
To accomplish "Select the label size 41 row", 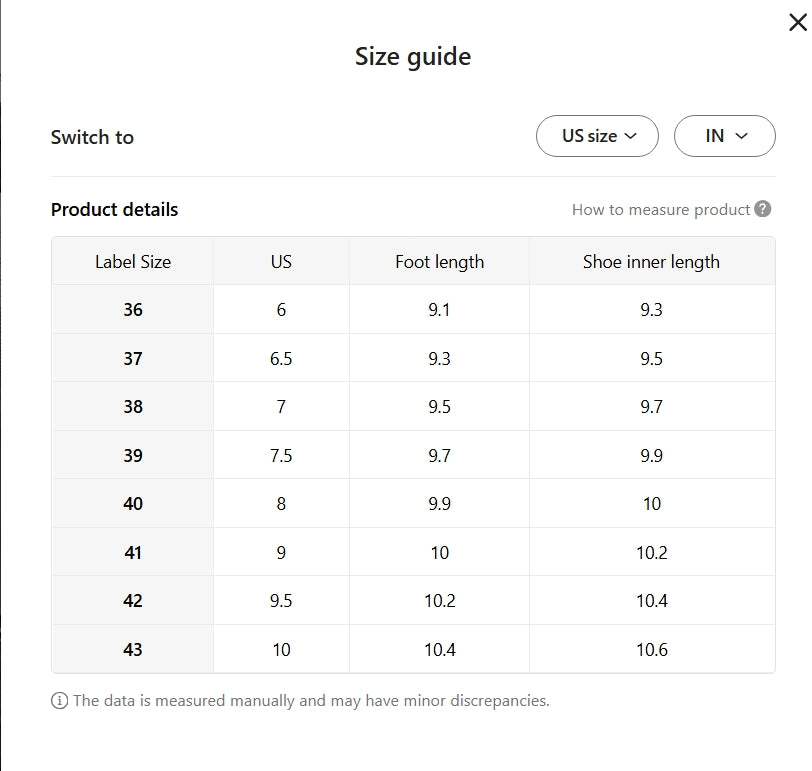I will tap(133, 553).
